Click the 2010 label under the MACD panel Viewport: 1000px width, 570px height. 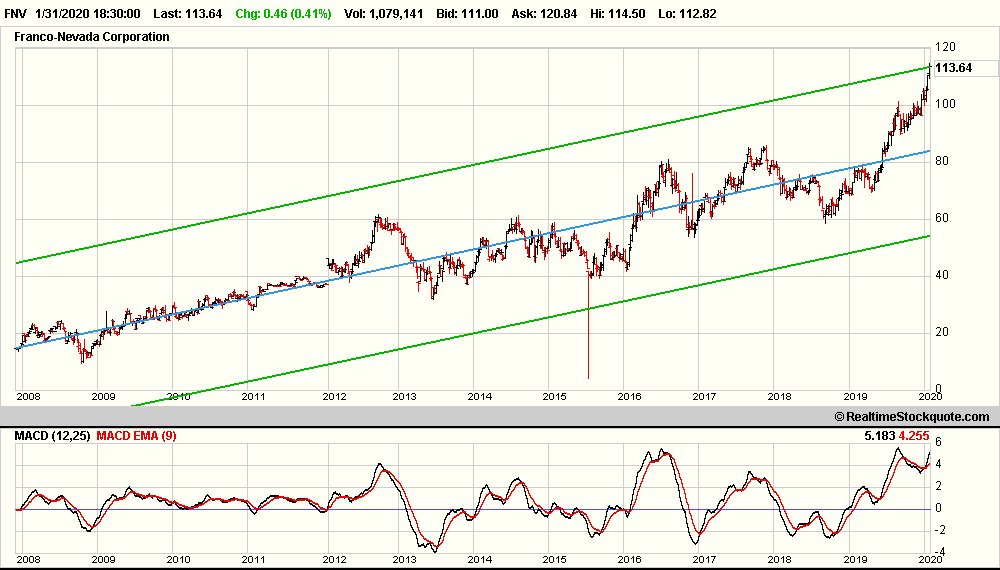pyautogui.click(x=179, y=560)
